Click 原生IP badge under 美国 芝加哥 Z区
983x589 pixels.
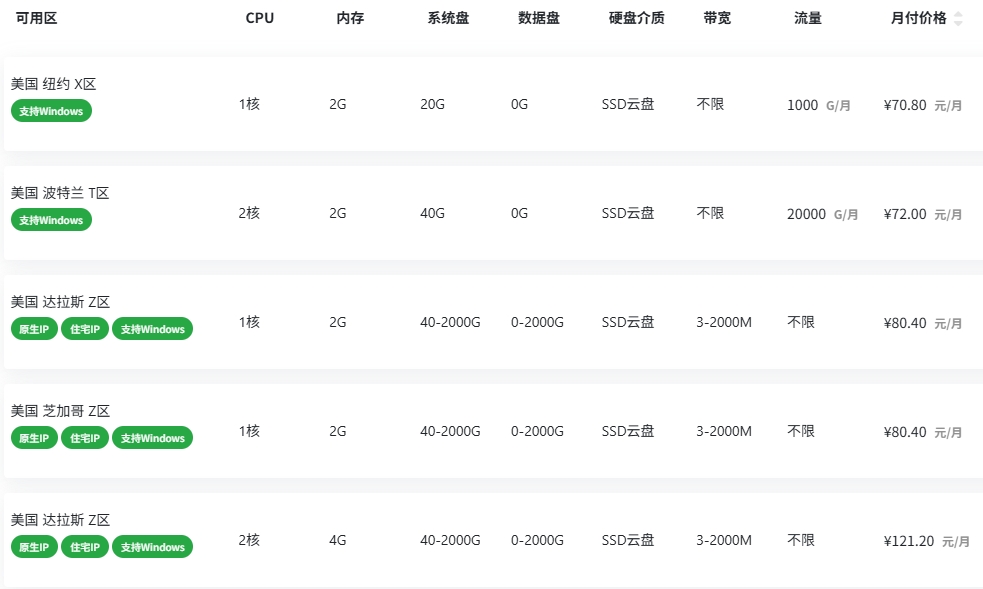(x=34, y=437)
